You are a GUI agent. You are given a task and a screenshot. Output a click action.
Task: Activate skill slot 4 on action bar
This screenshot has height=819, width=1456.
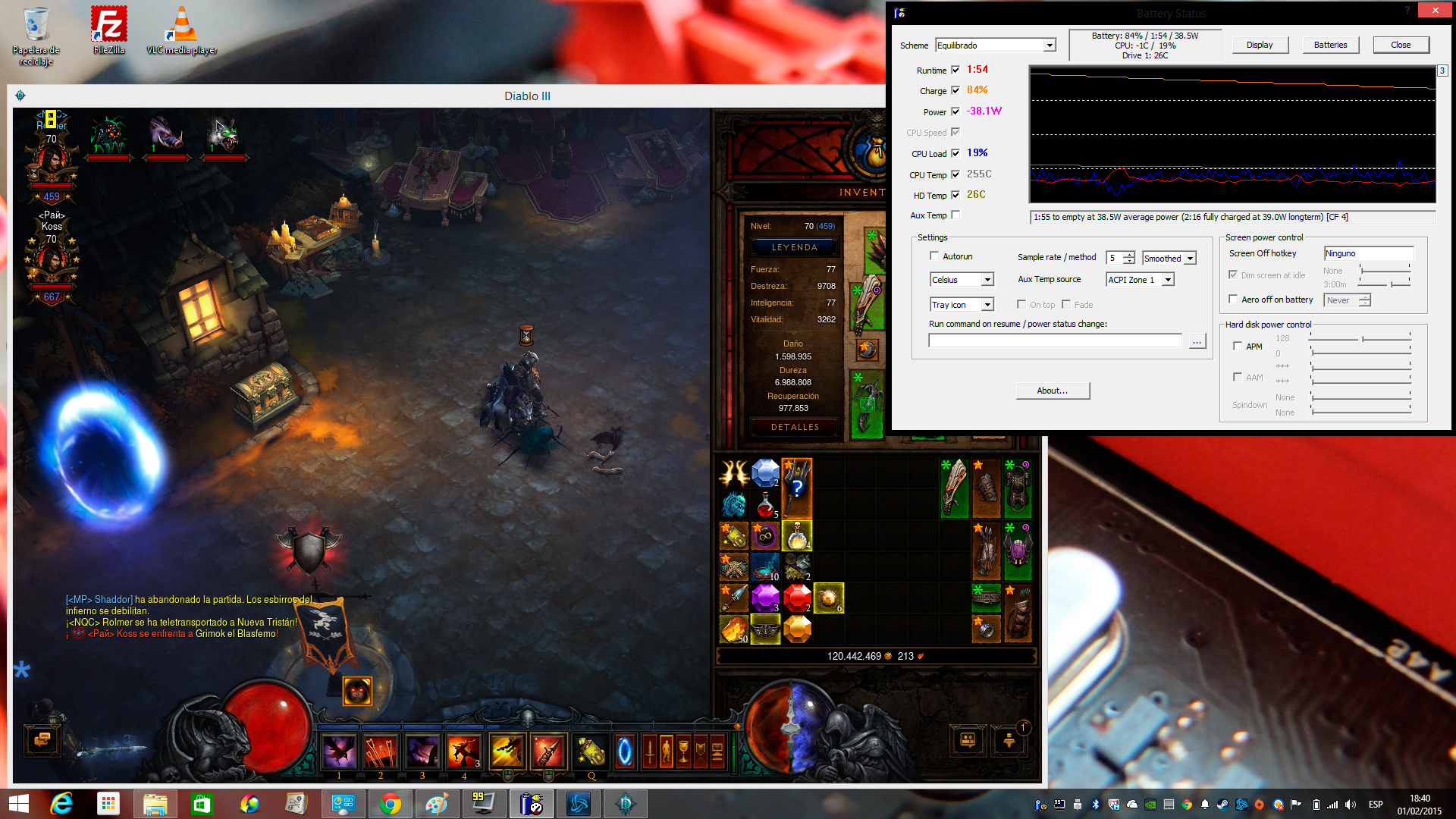point(463,752)
